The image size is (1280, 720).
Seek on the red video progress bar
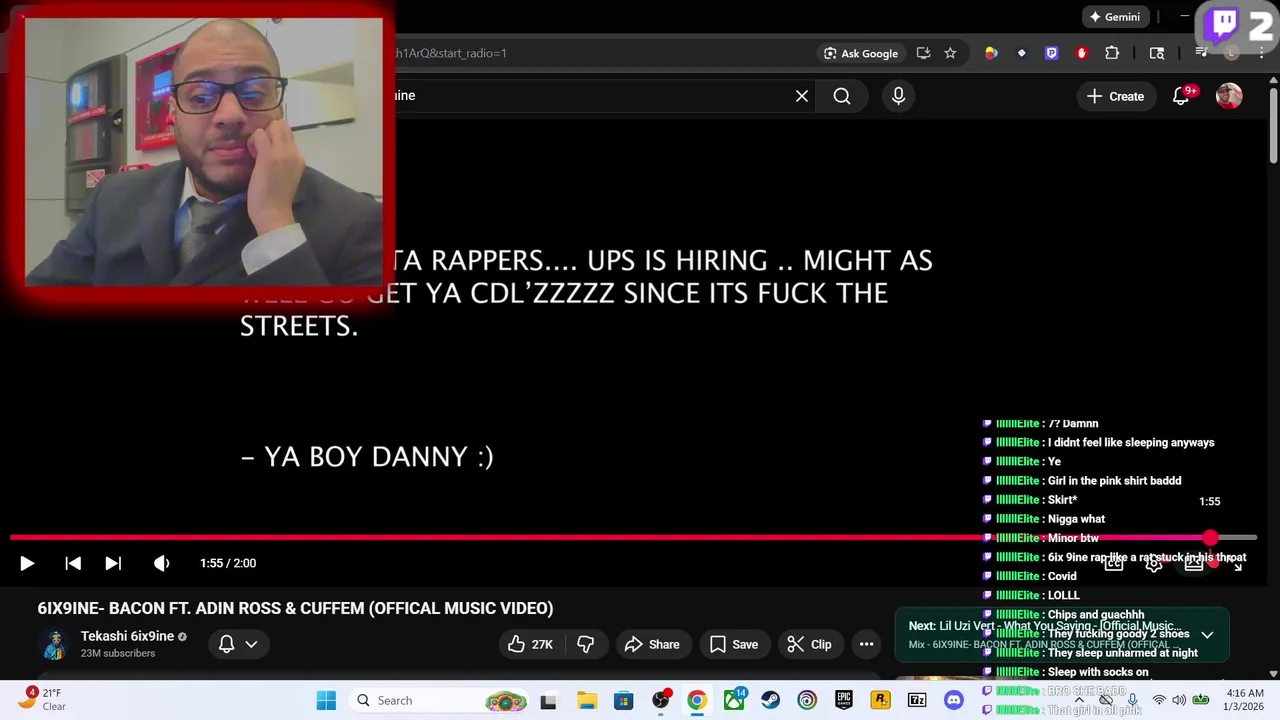(x=633, y=538)
